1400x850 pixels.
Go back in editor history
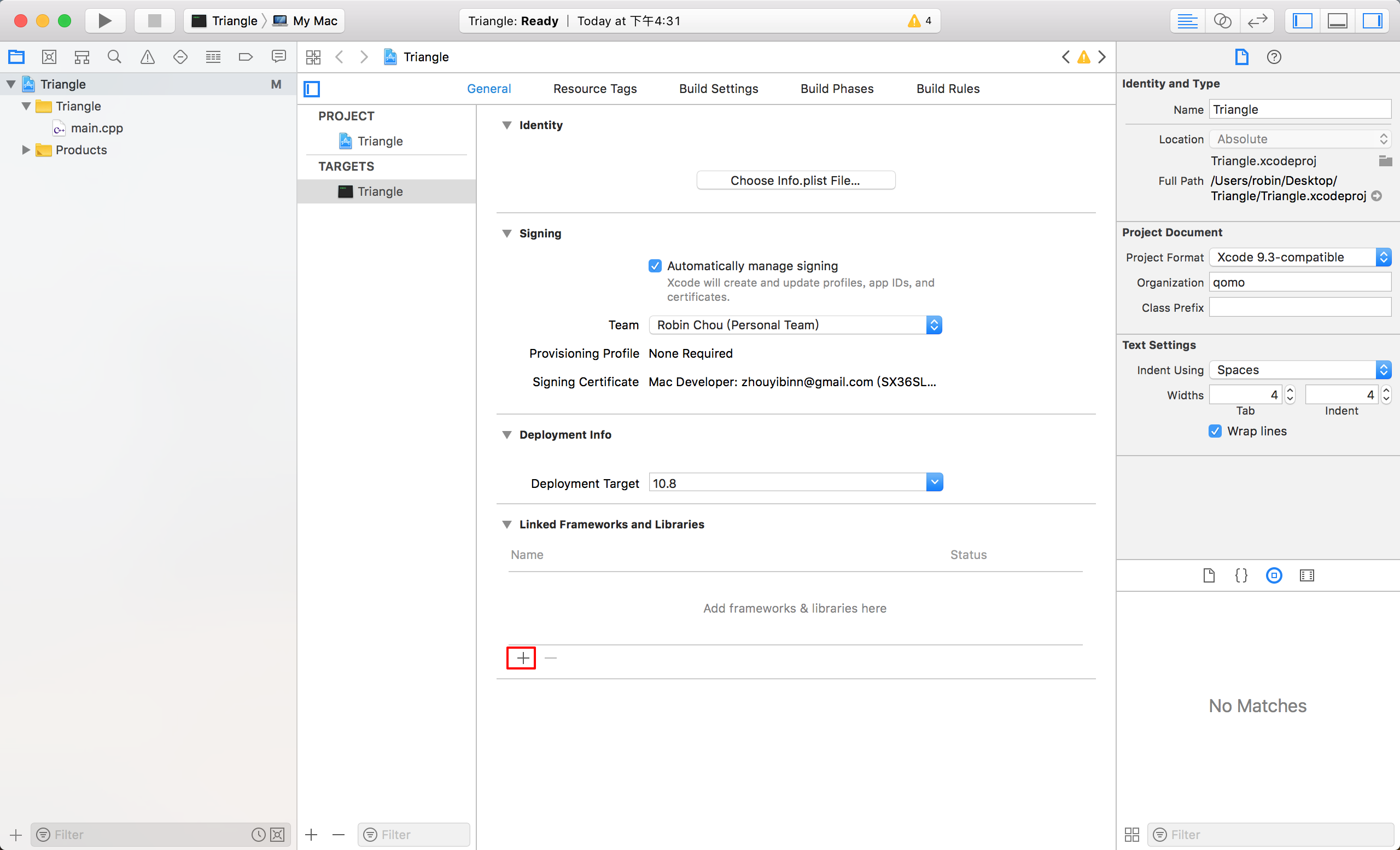339,57
